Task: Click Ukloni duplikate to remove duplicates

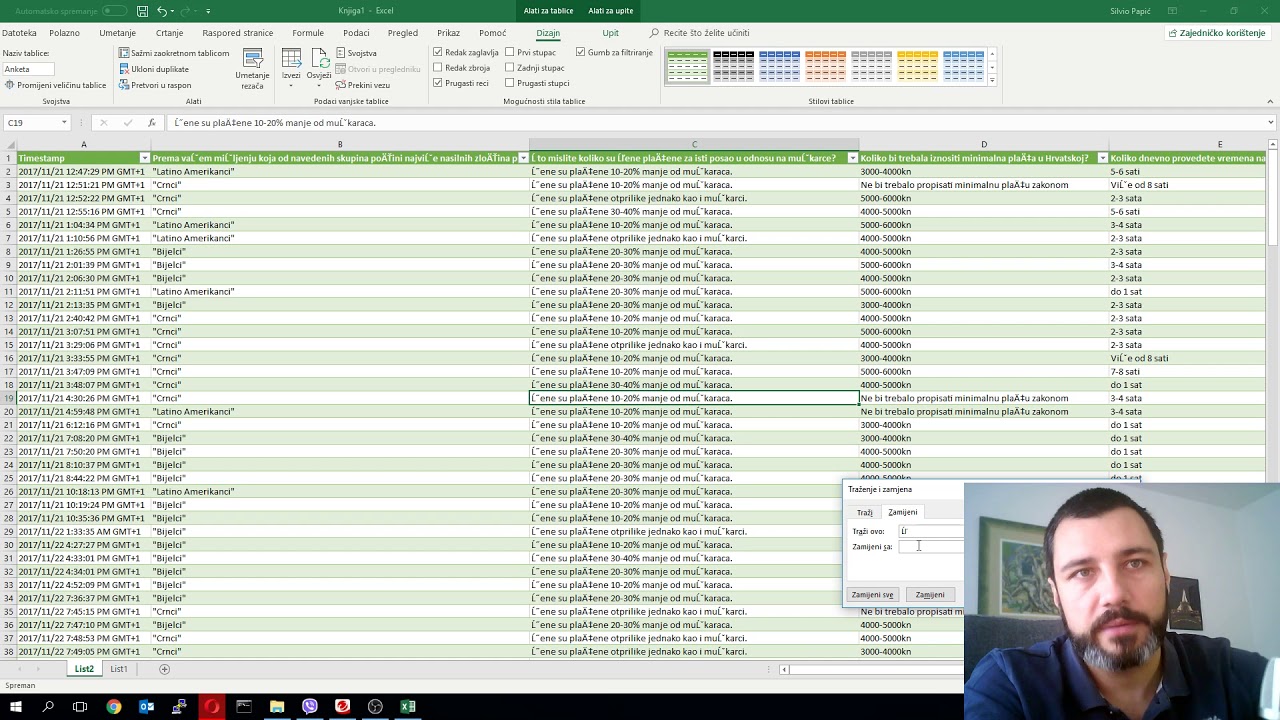Action: (x=154, y=69)
